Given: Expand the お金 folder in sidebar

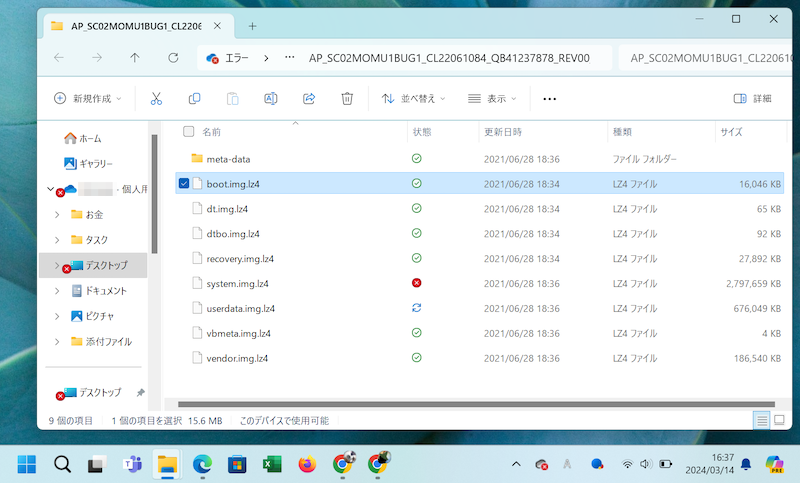Looking at the screenshot, I should coord(57,215).
